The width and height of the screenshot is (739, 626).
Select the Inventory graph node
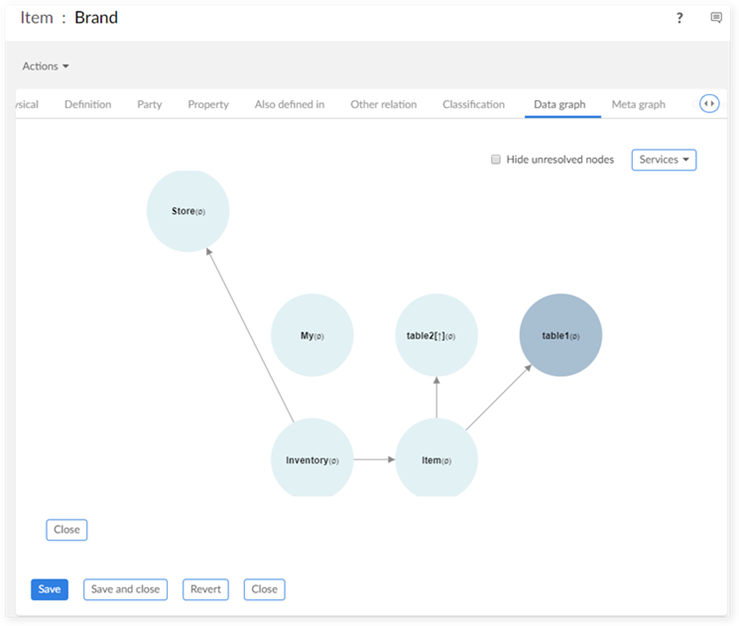(312, 460)
